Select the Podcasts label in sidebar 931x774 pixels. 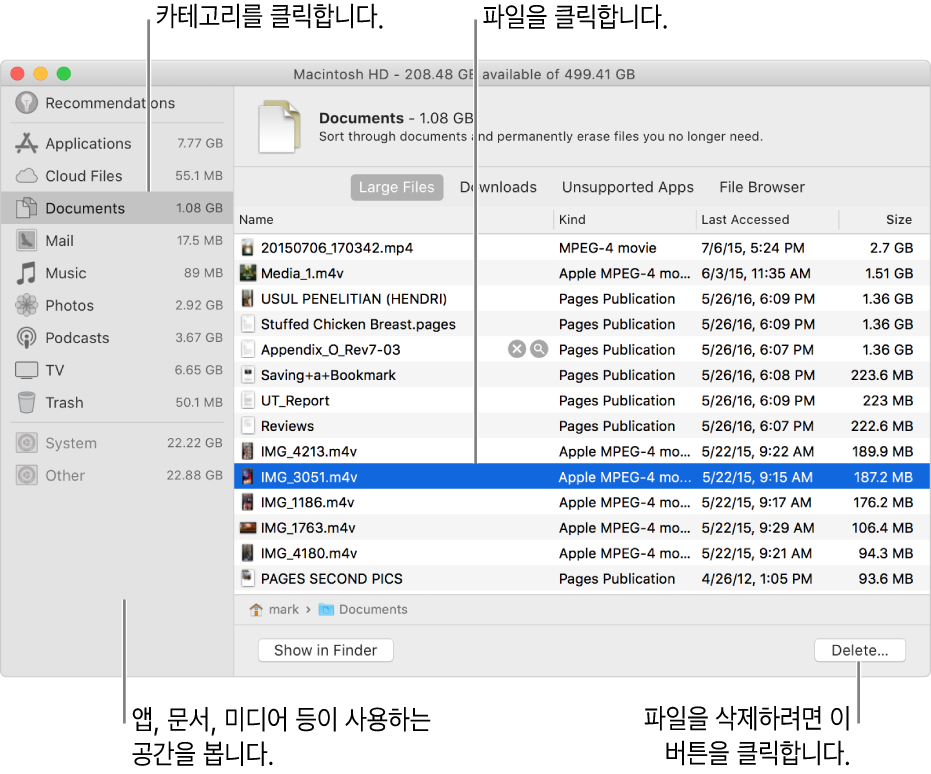pyautogui.click(x=77, y=338)
